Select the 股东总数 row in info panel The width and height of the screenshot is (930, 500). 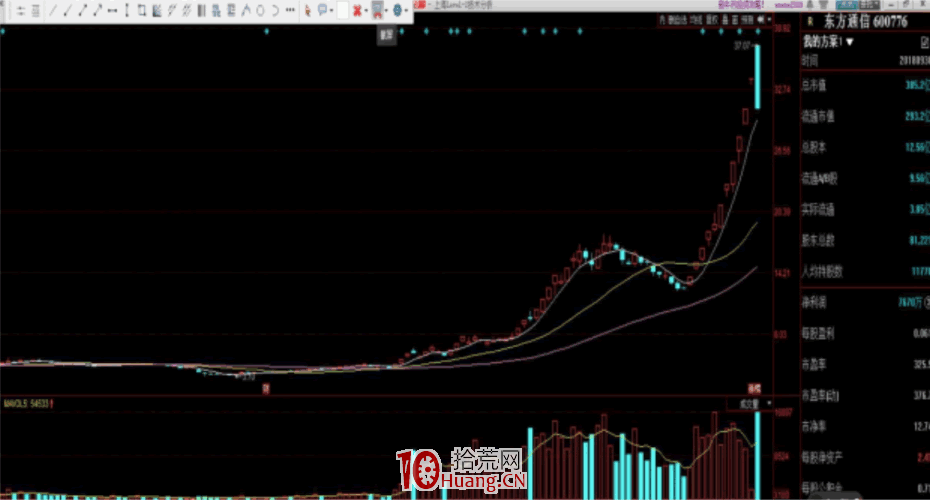[x=865, y=240]
